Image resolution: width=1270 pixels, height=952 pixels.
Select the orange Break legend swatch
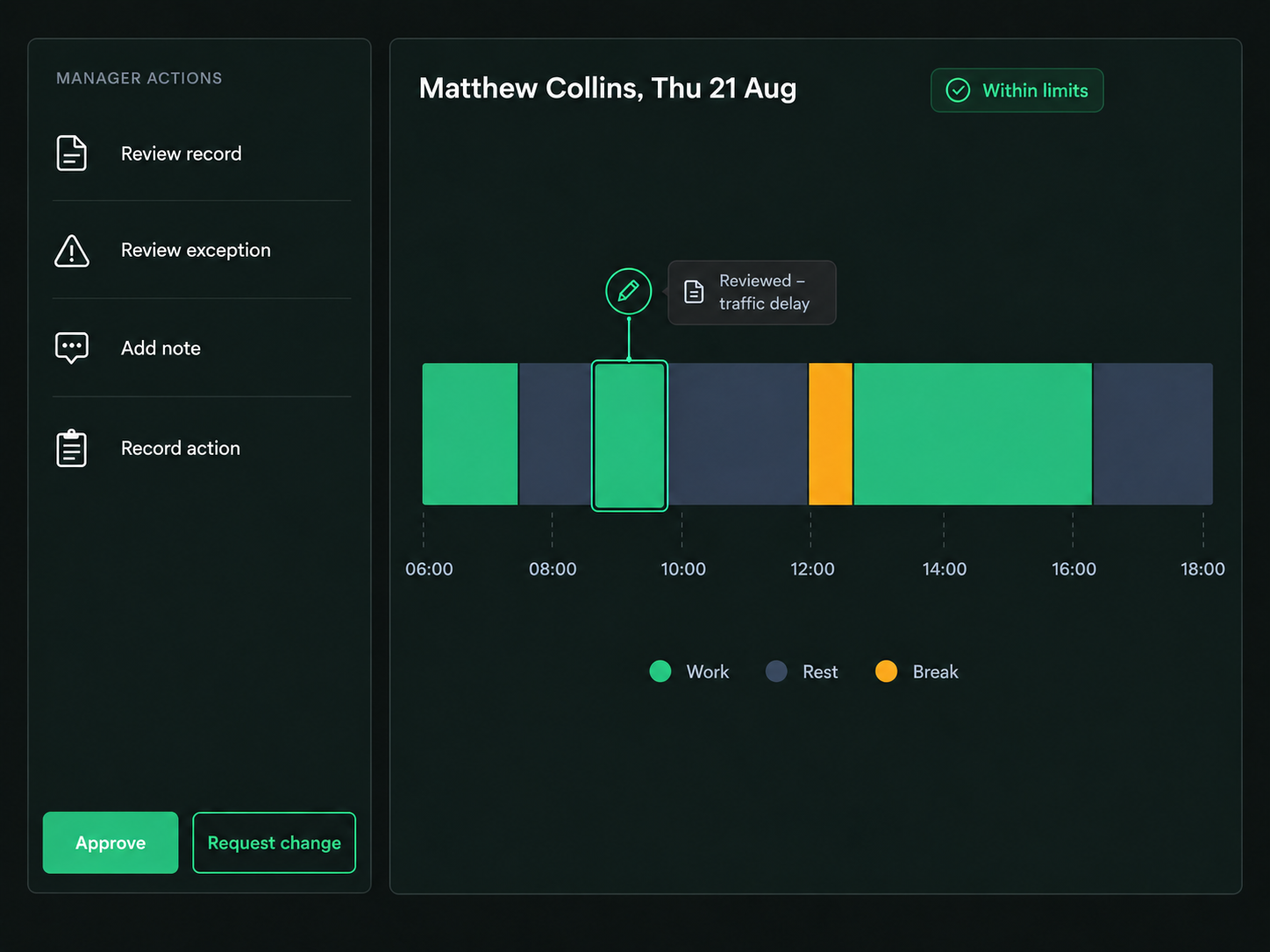(x=887, y=671)
